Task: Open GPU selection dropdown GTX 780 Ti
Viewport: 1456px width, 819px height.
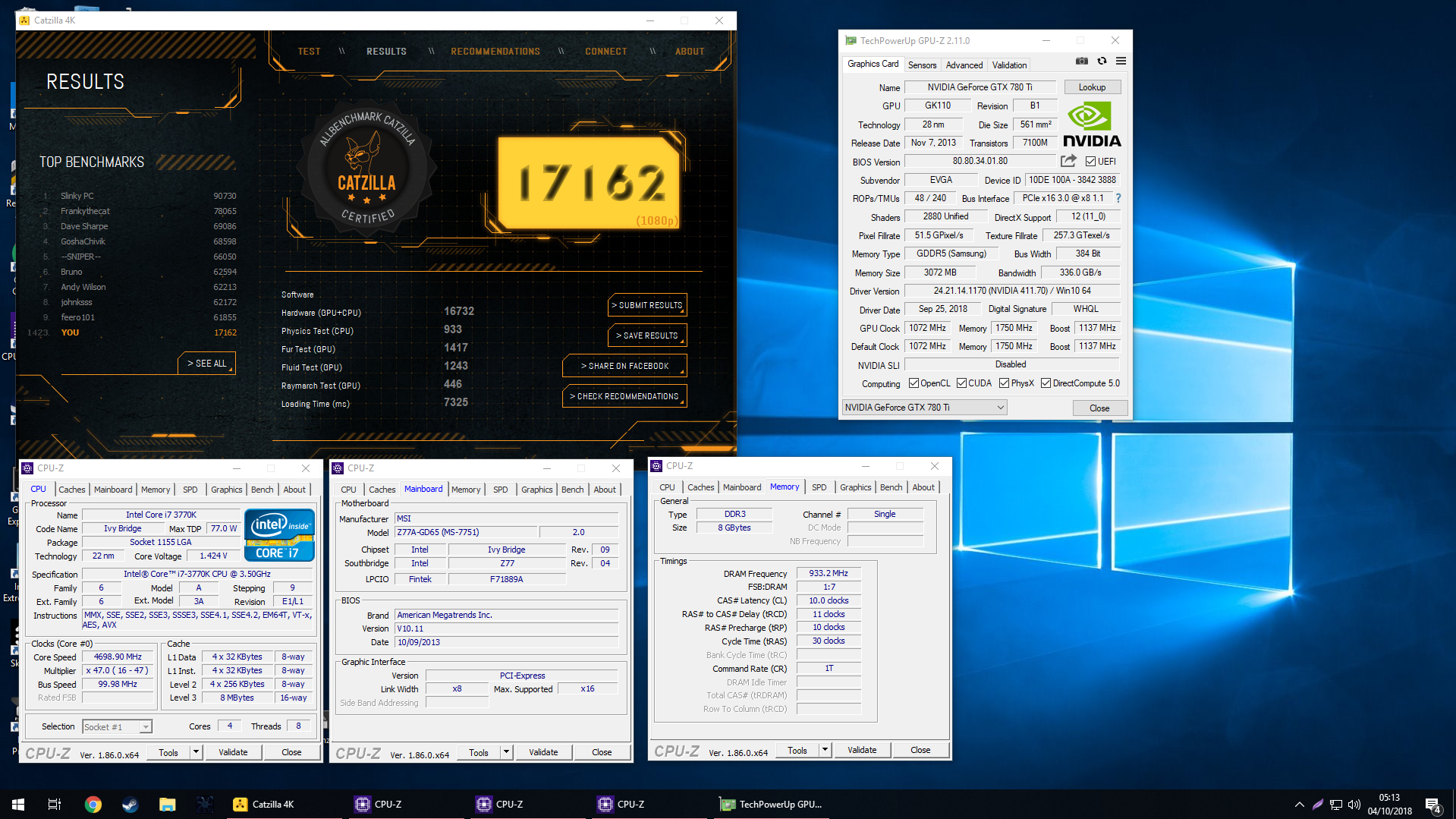Action: [924, 408]
